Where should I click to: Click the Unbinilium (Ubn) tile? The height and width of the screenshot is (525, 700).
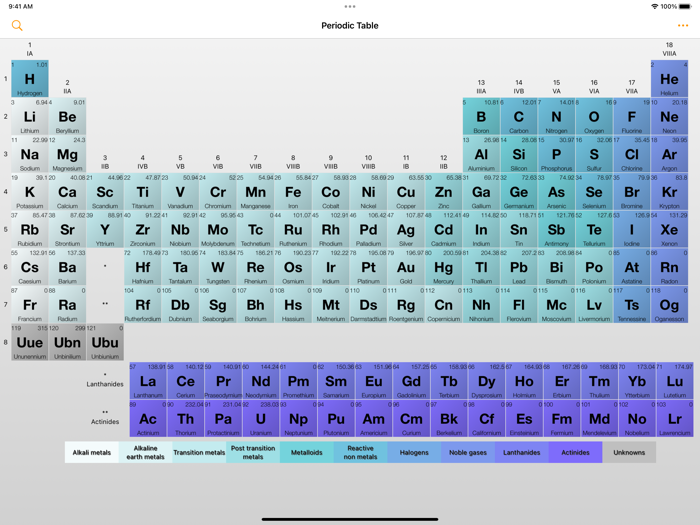coord(67,342)
